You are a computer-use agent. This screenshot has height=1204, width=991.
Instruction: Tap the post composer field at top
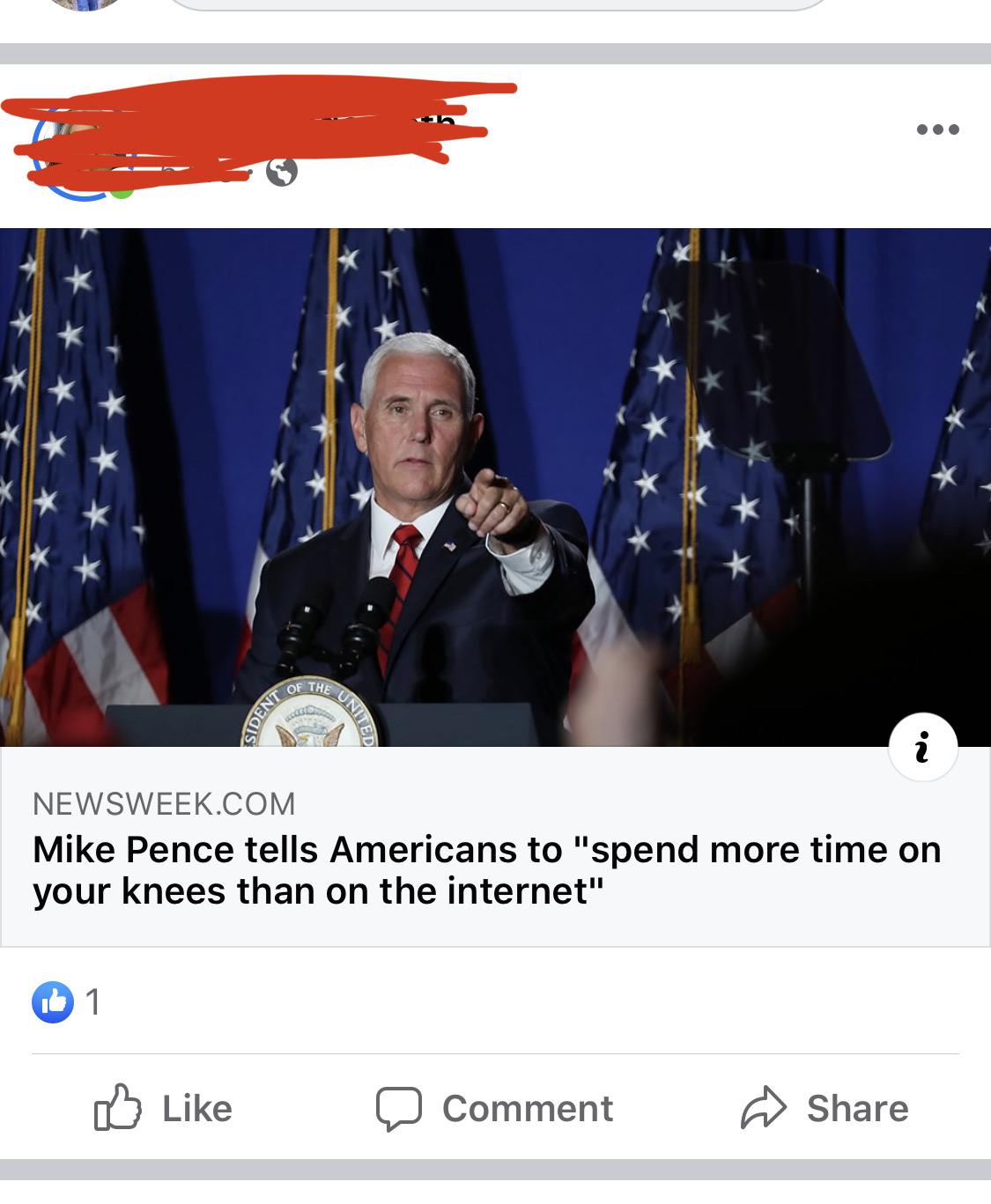[498, 4]
